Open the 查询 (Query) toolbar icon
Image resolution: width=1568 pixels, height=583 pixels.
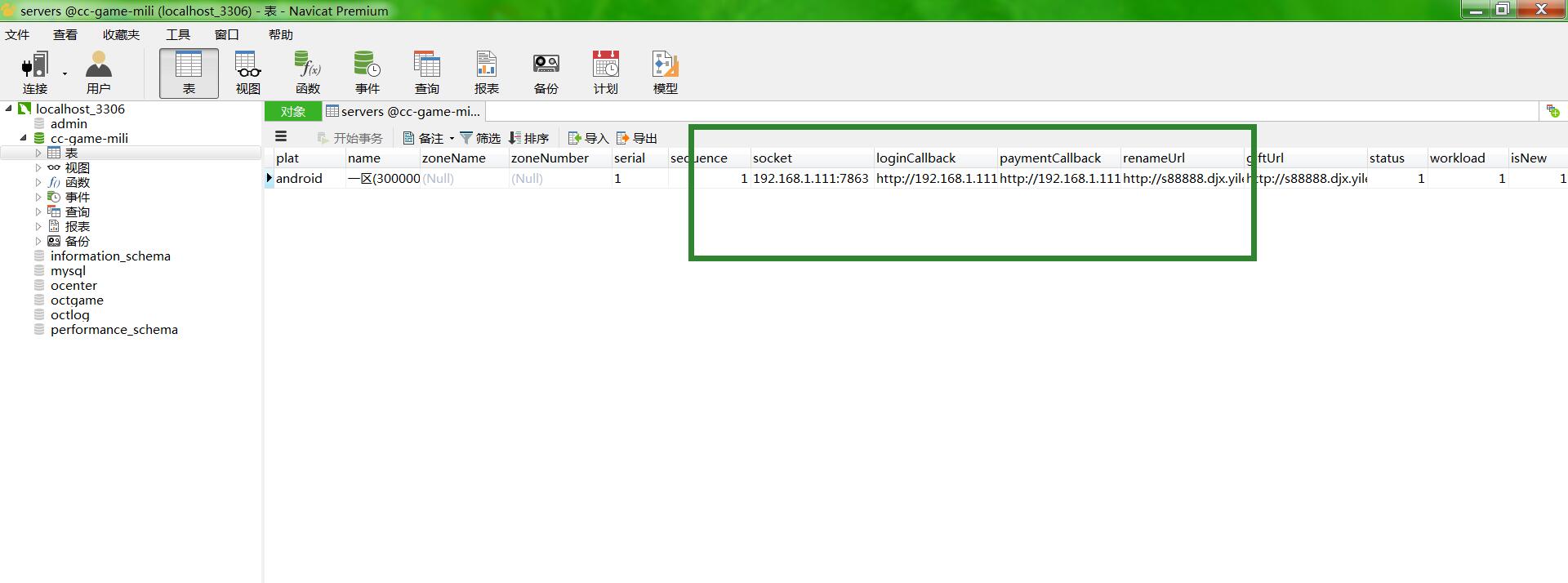[x=426, y=73]
